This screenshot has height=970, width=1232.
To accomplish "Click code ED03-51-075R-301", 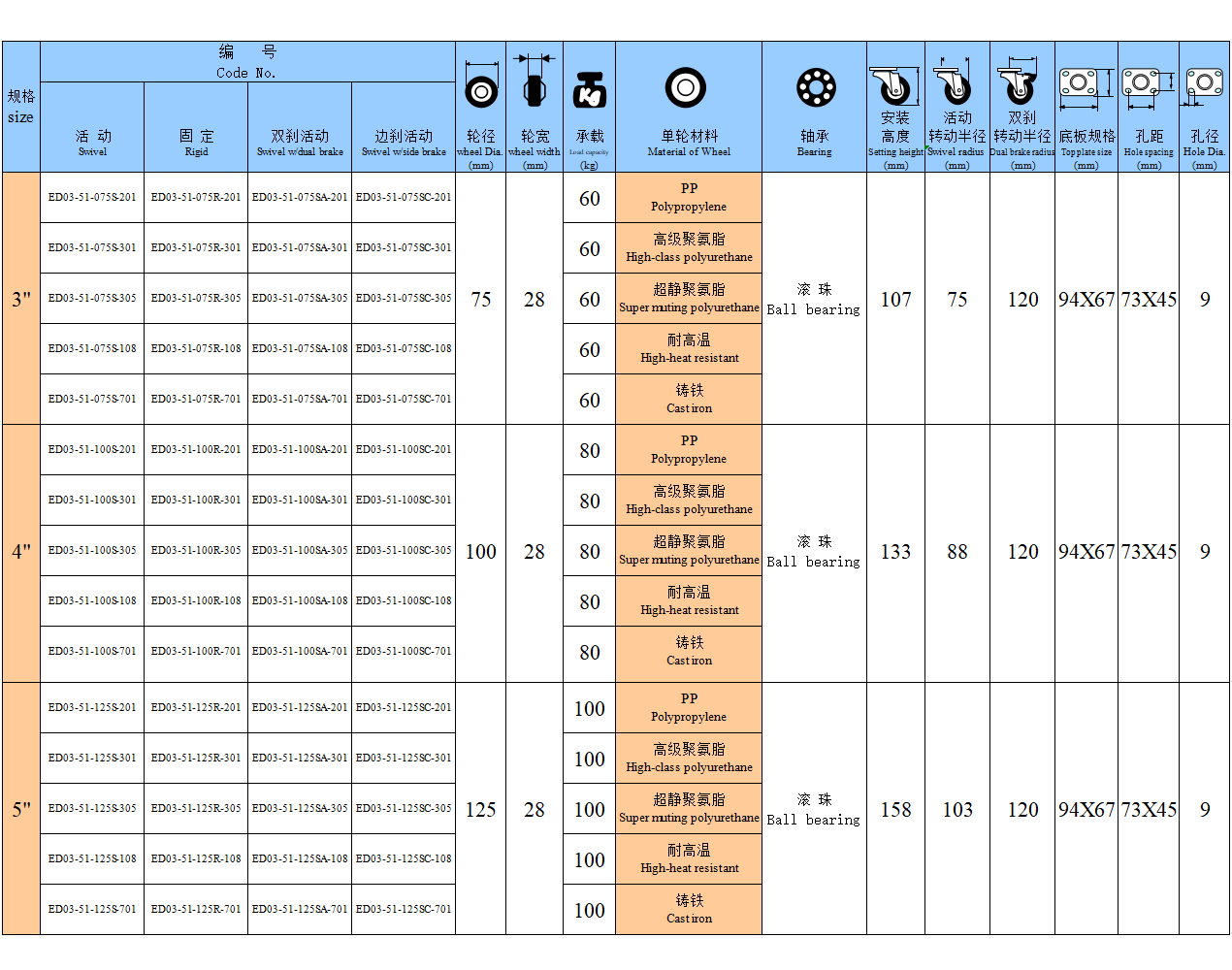I will [x=196, y=247].
